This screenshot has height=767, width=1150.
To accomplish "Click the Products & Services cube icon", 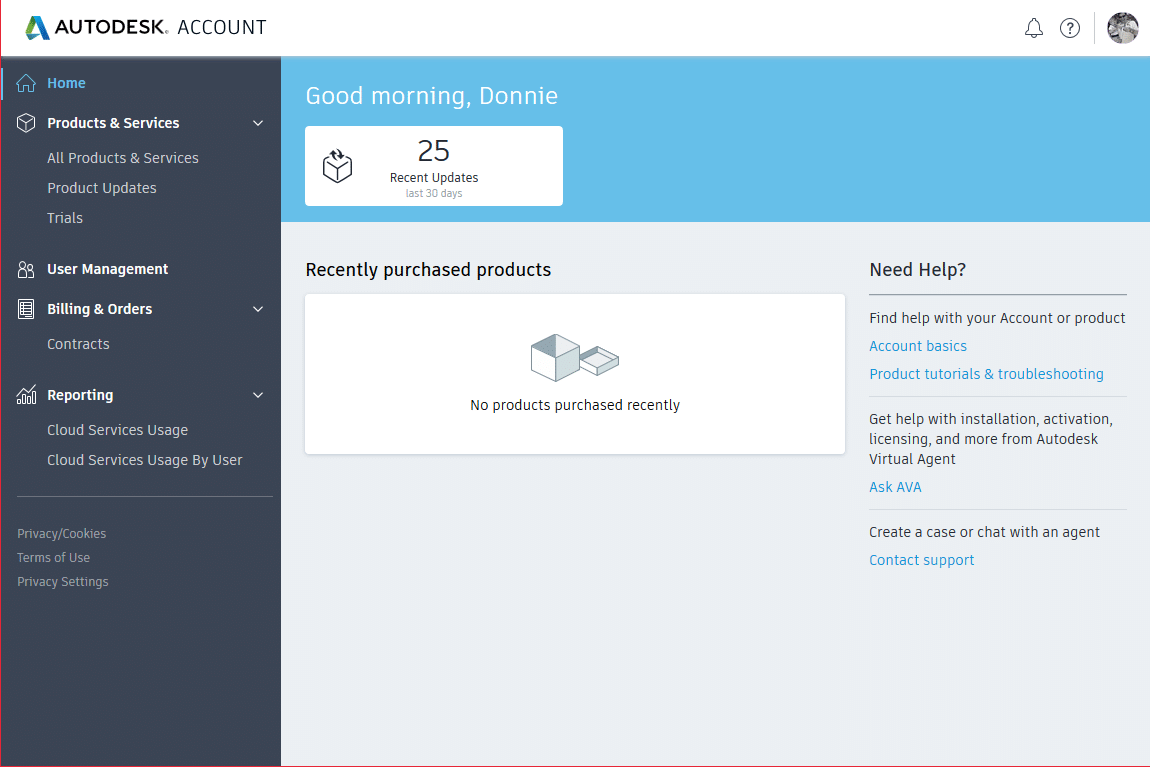I will click(26, 122).
